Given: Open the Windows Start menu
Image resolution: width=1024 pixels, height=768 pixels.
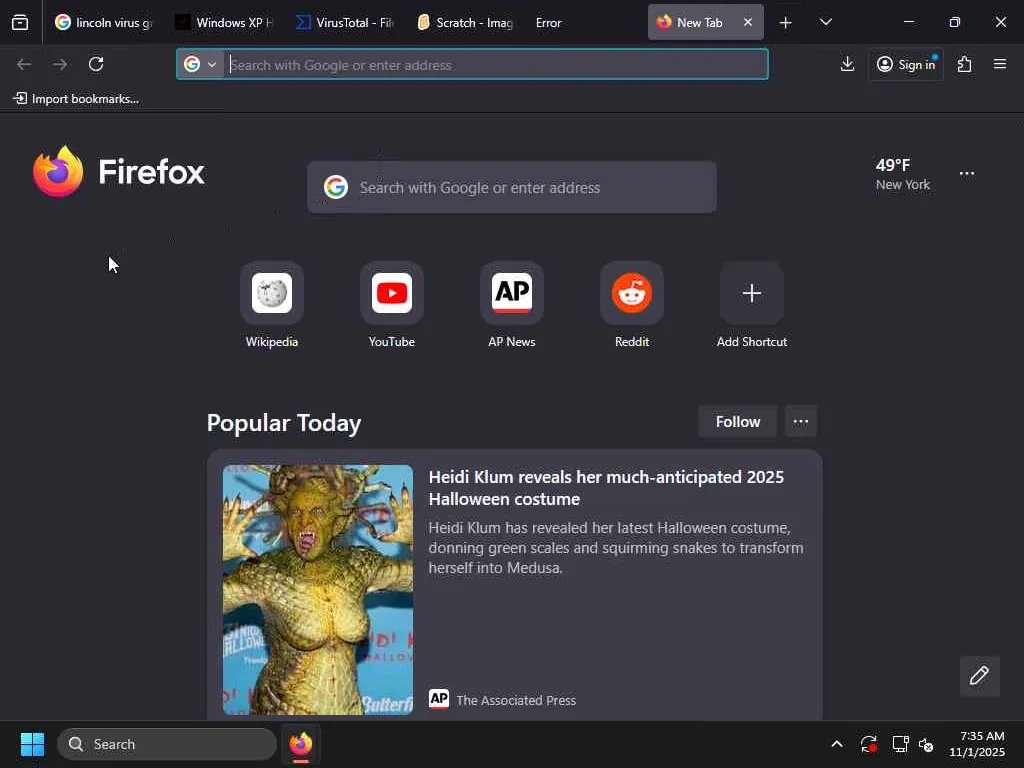Looking at the screenshot, I should pyautogui.click(x=32, y=744).
